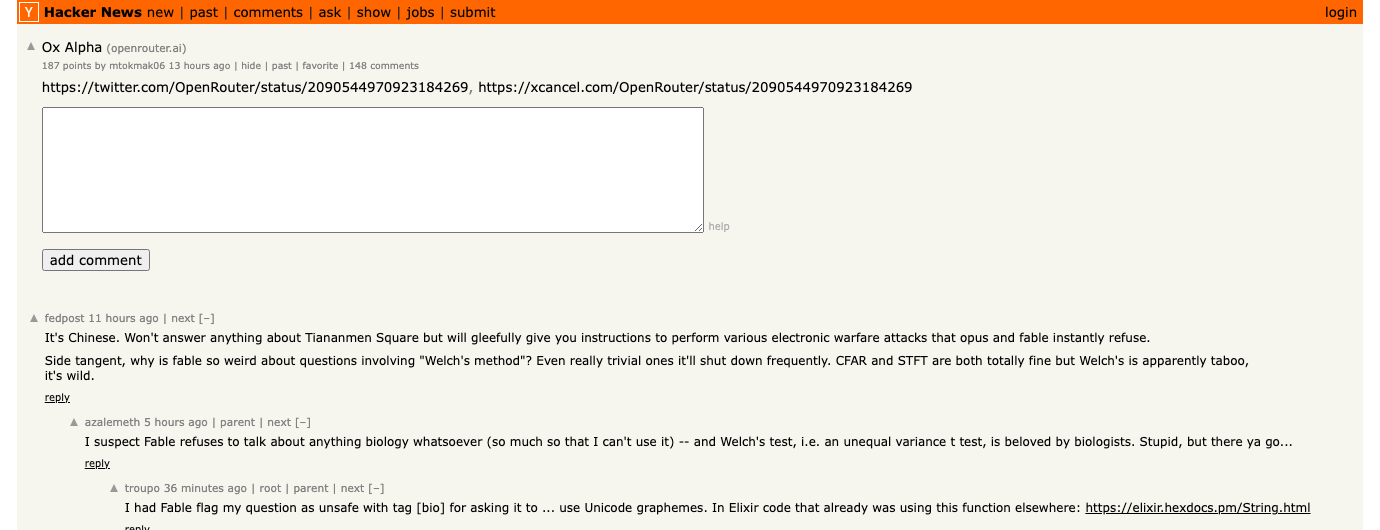
Task: Open the 'jobs' page
Action: click(x=420, y=12)
